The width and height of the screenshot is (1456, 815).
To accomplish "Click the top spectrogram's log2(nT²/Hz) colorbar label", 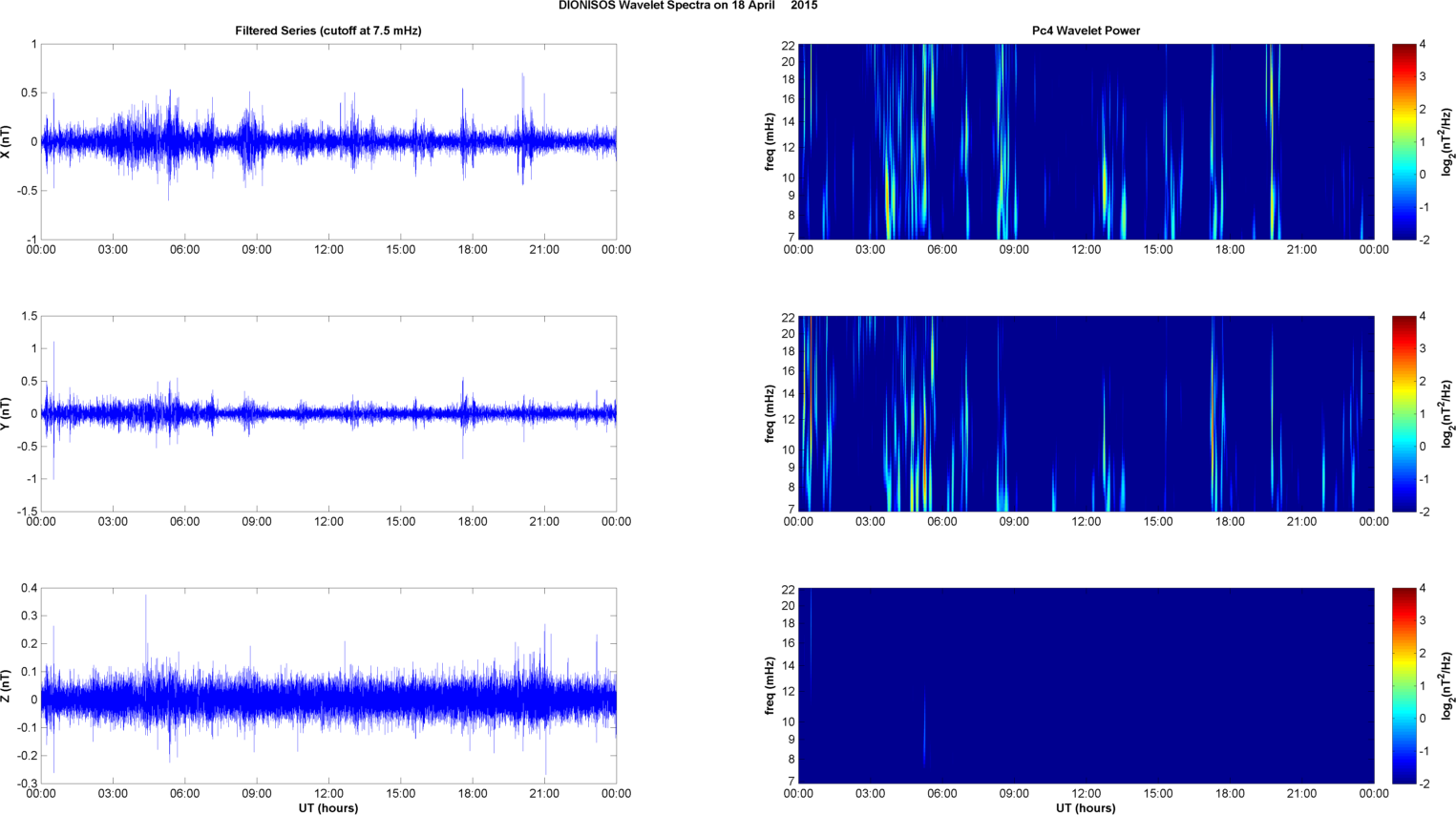I will (x=1447, y=141).
